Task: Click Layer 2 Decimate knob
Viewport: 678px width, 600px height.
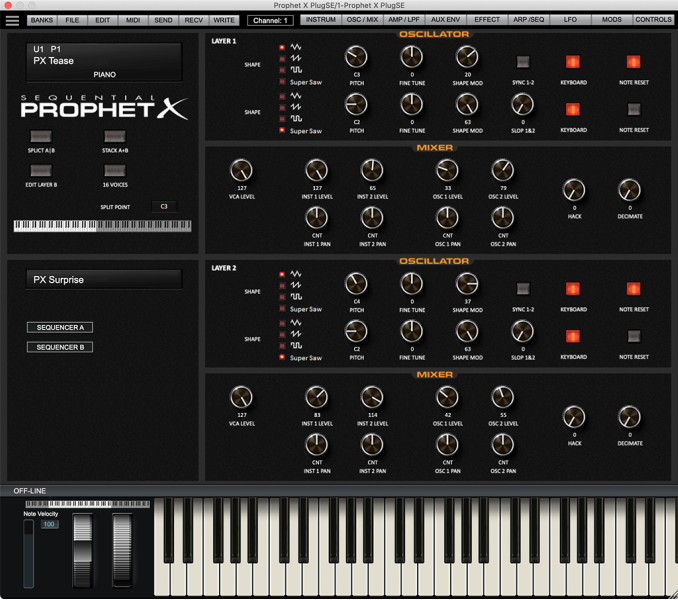Action: click(x=629, y=417)
